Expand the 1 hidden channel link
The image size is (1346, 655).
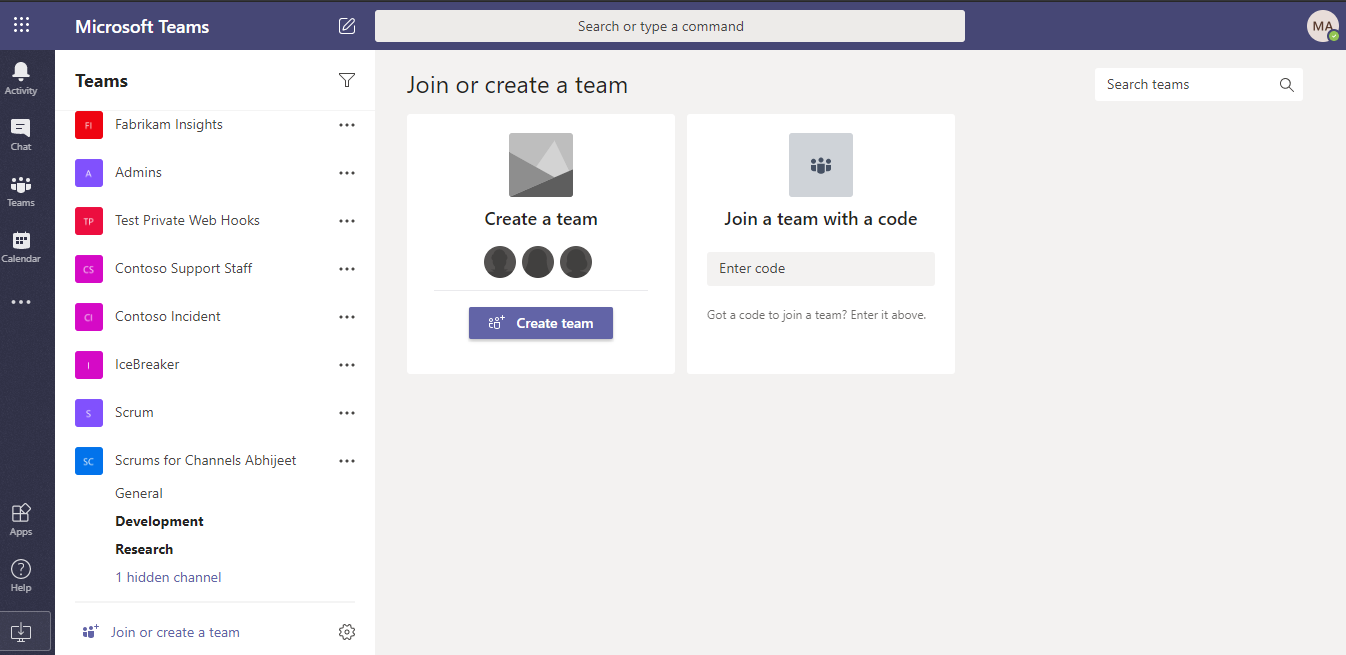168,577
